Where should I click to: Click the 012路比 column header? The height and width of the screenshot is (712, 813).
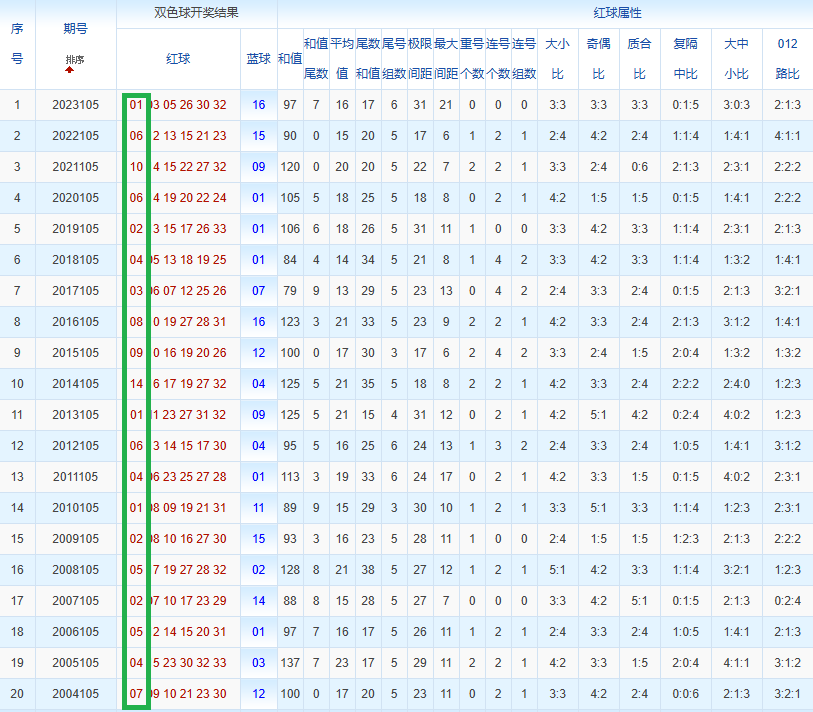click(787, 59)
